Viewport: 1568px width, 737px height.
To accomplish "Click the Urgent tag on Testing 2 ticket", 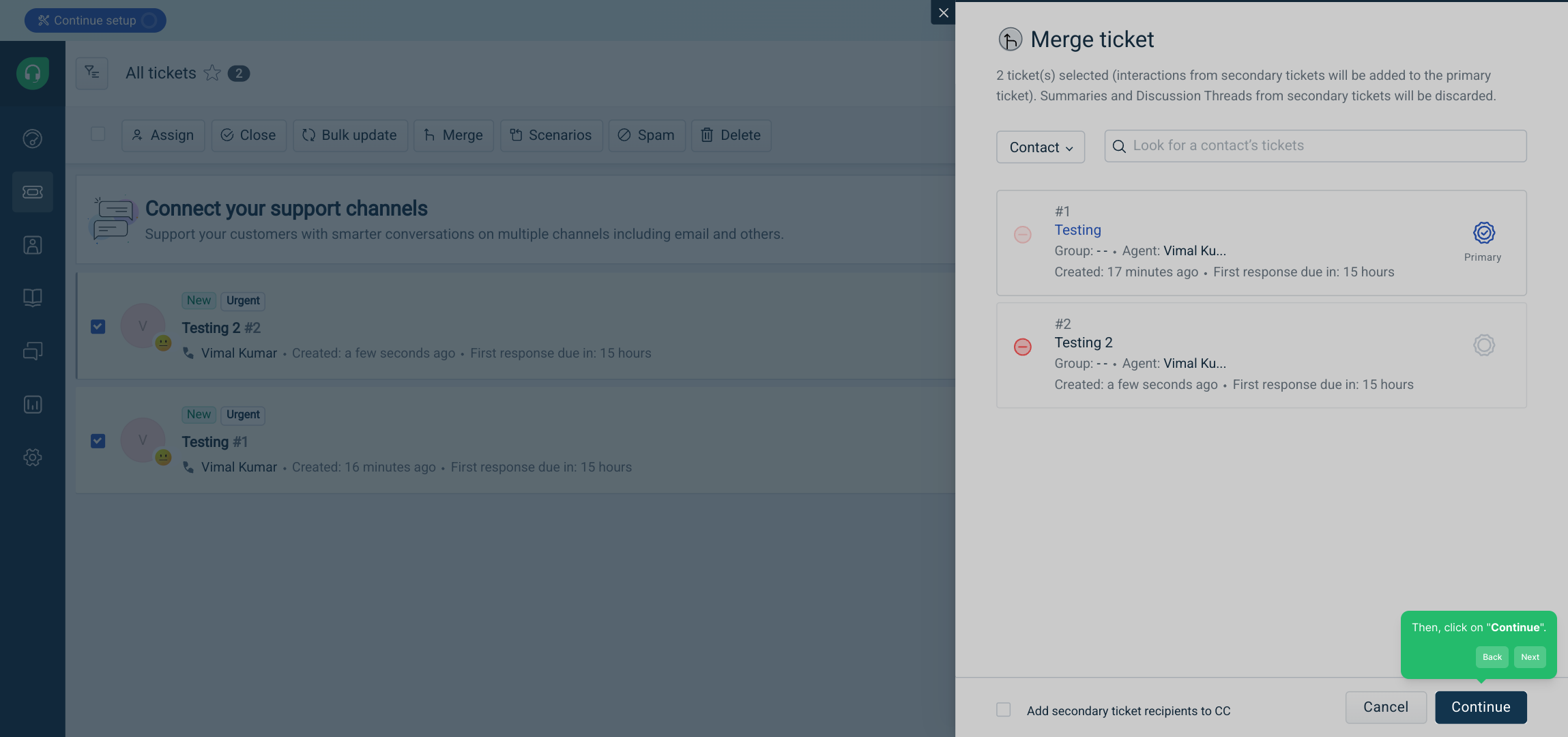I will pyautogui.click(x=243, y=300).
